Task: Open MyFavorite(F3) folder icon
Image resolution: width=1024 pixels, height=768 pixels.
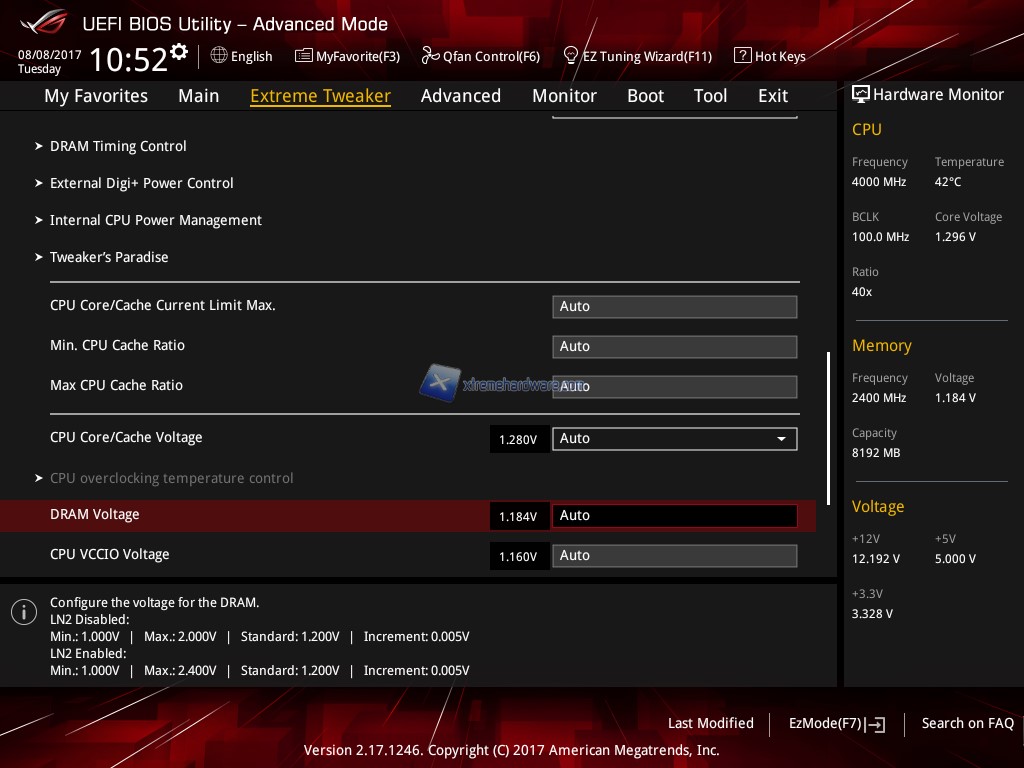Action: coord(303,56)
